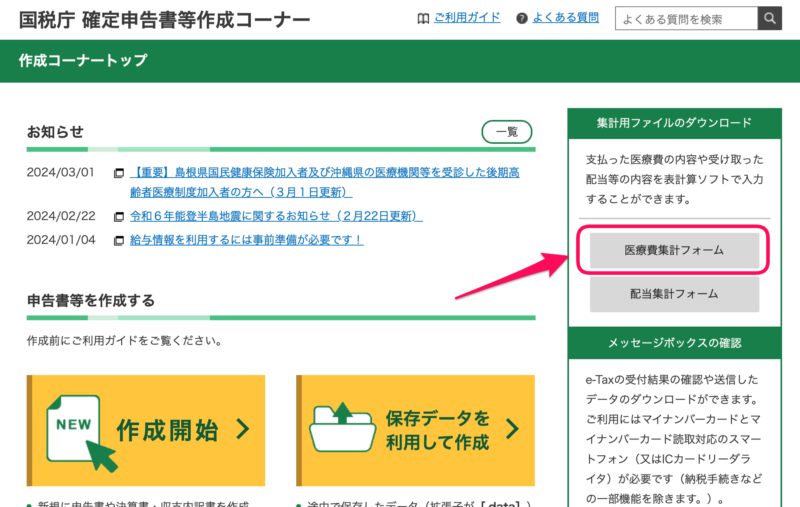Click the folder upload icon on 保存データ card
This screenshot has width=800, height=507.
click(342, 427)
